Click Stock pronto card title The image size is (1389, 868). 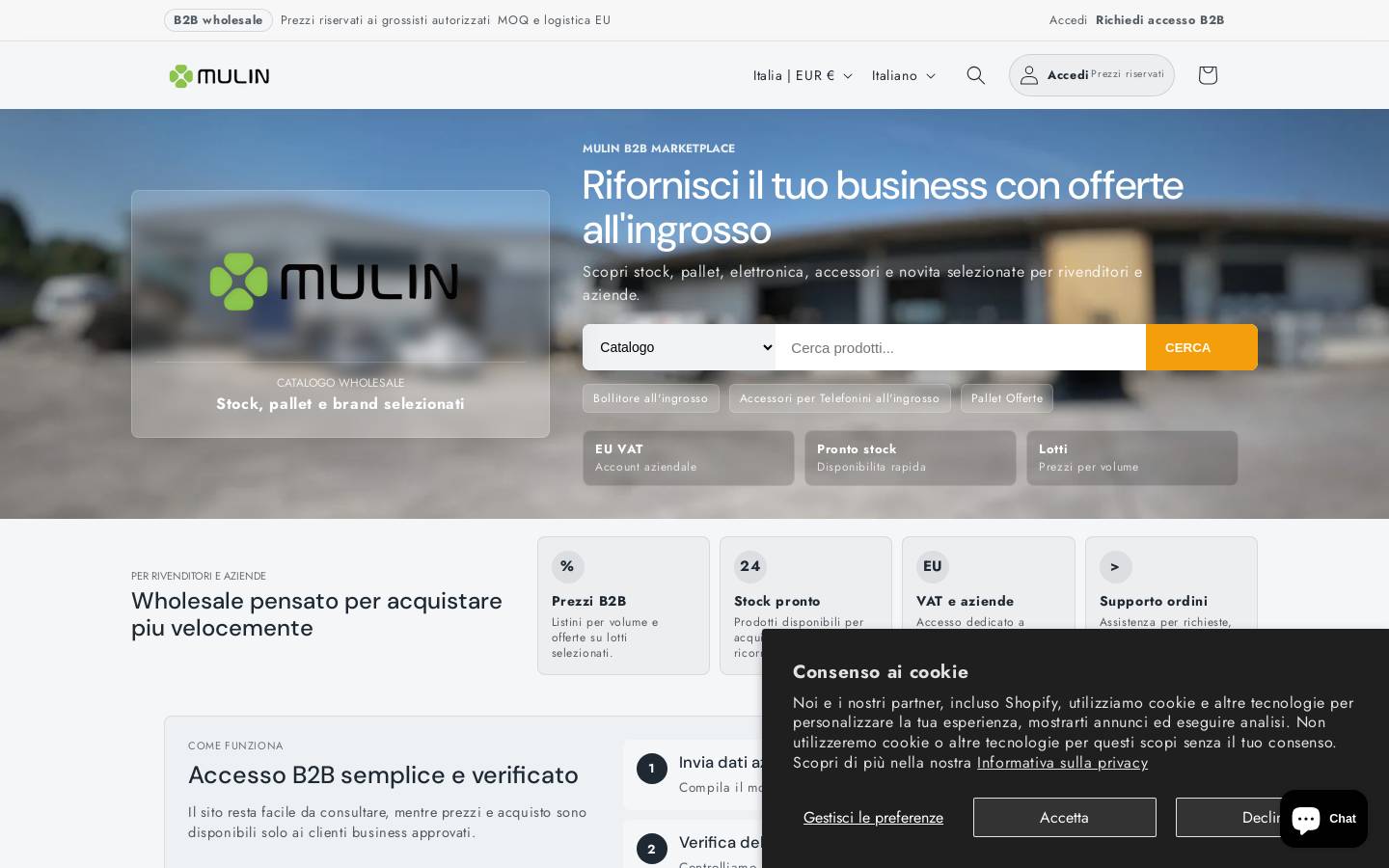point(777,601)
